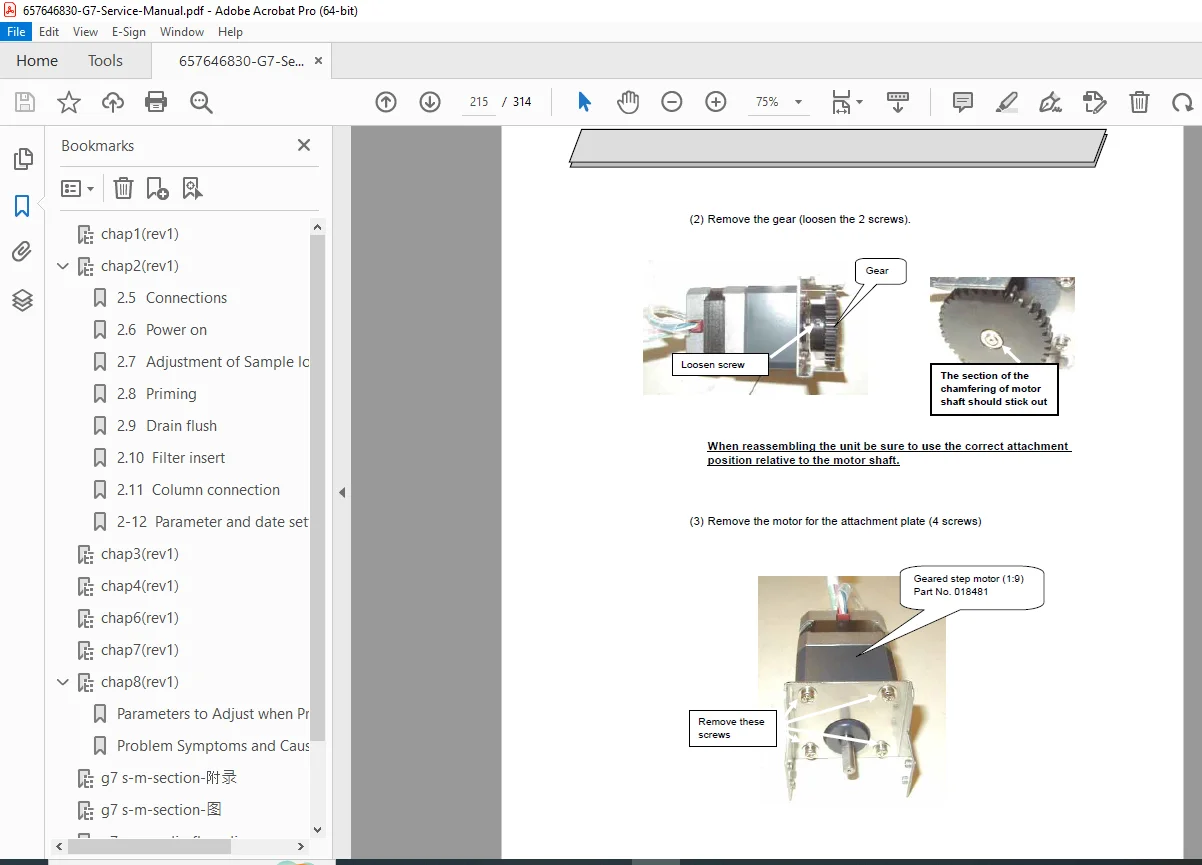Screen dimensions: 1202x865
Task: Click the Save file icon
Action: (x=25, y=102)
